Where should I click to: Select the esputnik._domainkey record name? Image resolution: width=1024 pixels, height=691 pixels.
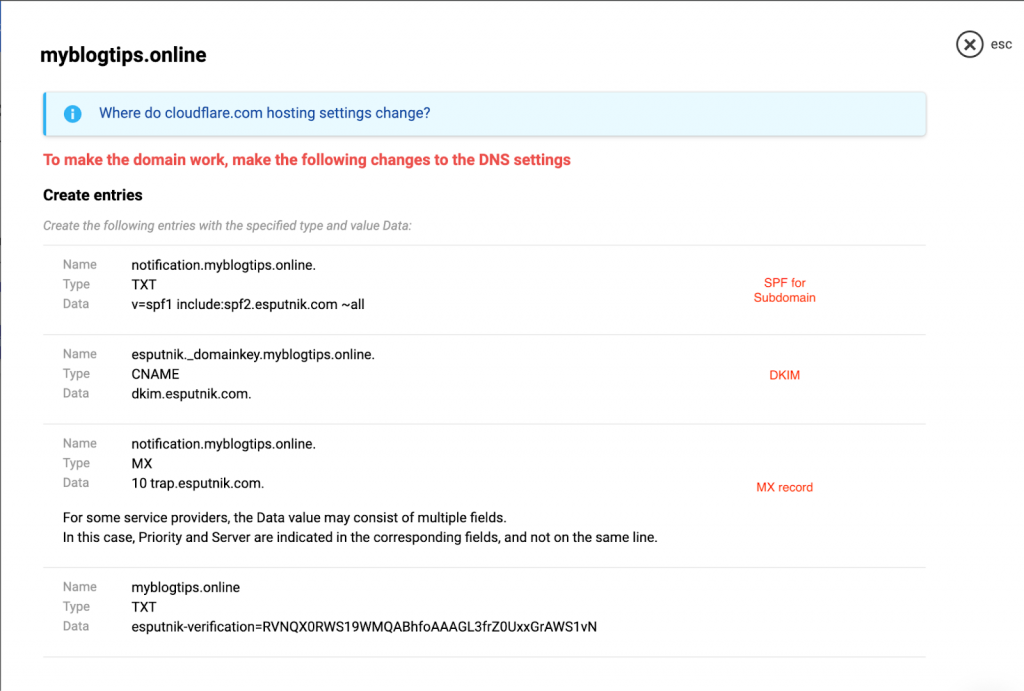click(x=252, y=354)
